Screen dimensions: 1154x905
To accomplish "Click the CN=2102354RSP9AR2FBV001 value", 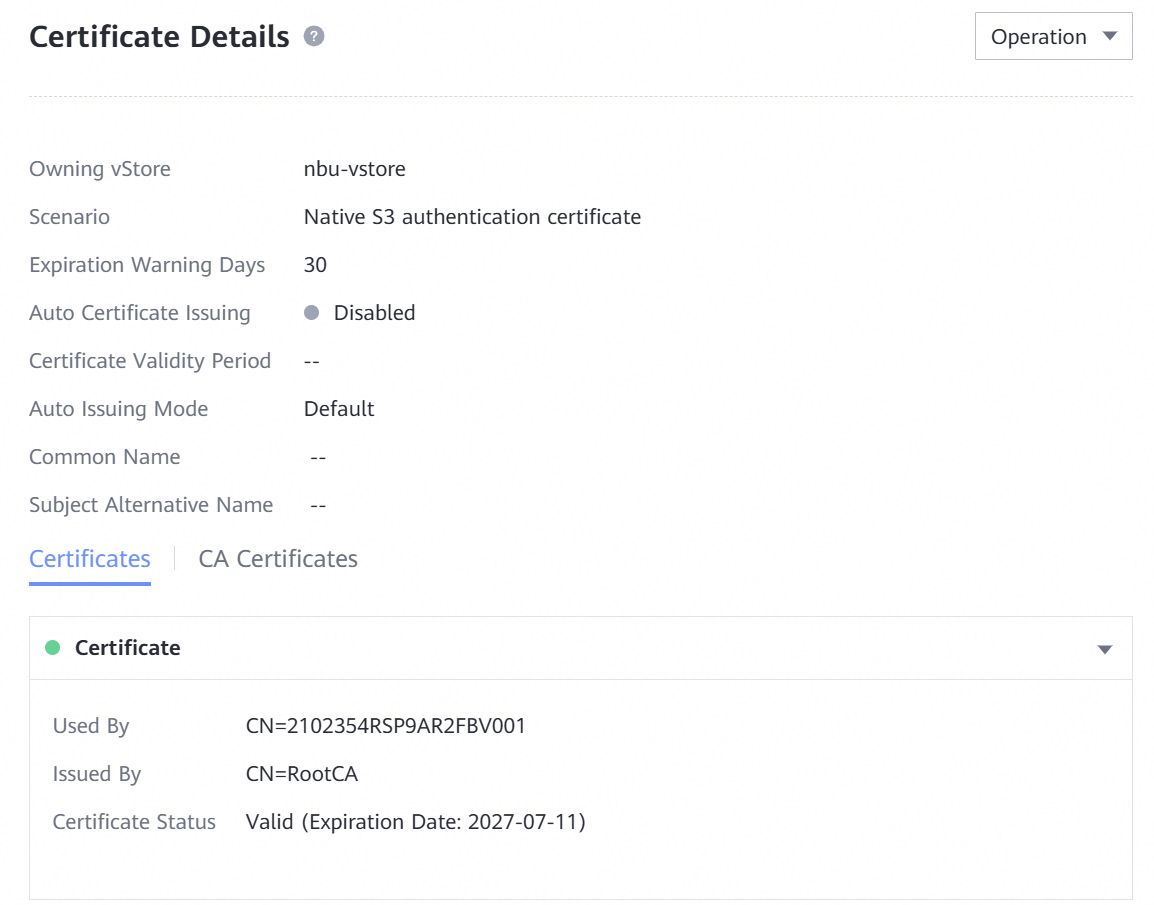I will pos(386,726).
